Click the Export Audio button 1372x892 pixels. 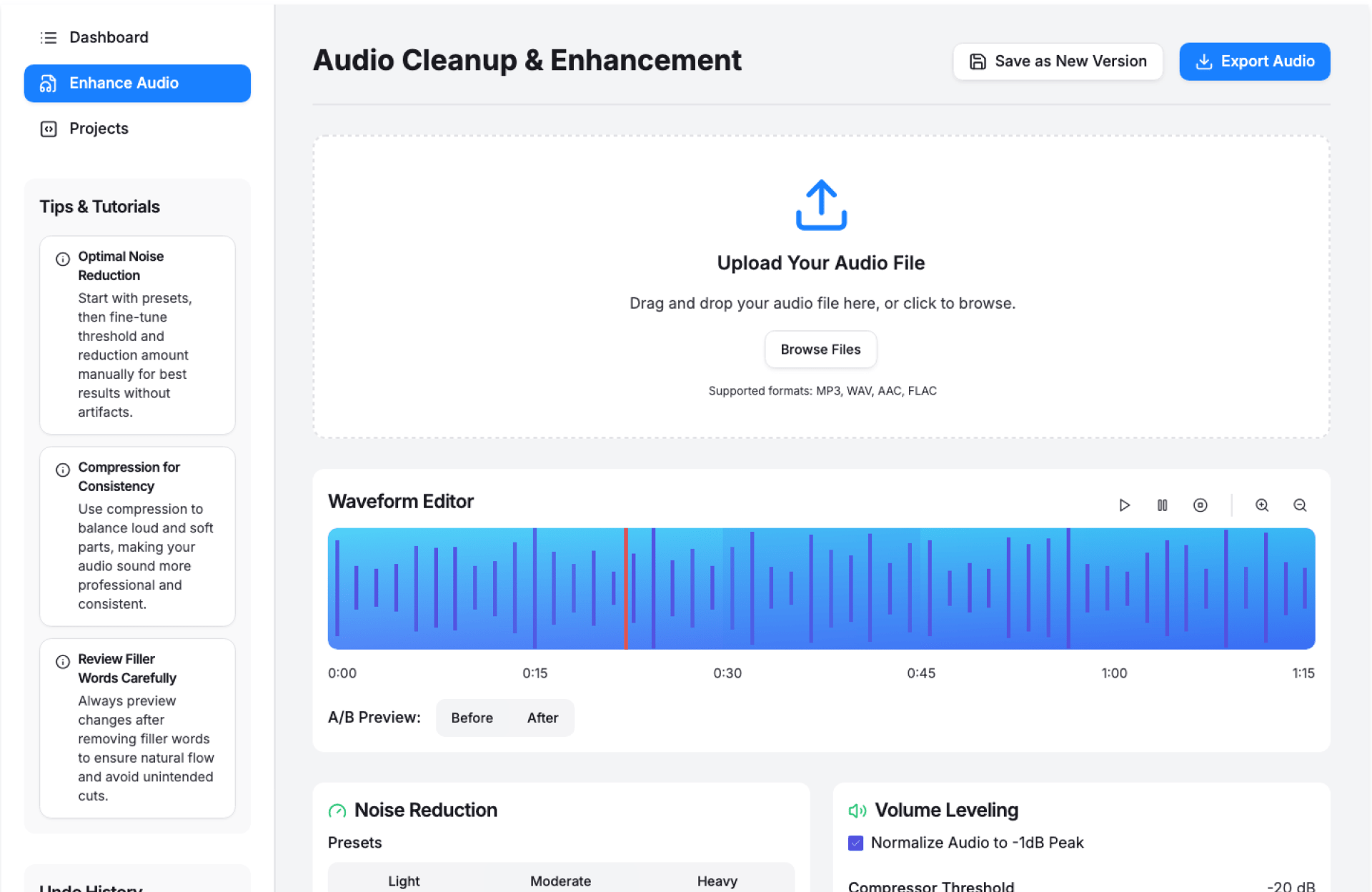(1254, 61)
